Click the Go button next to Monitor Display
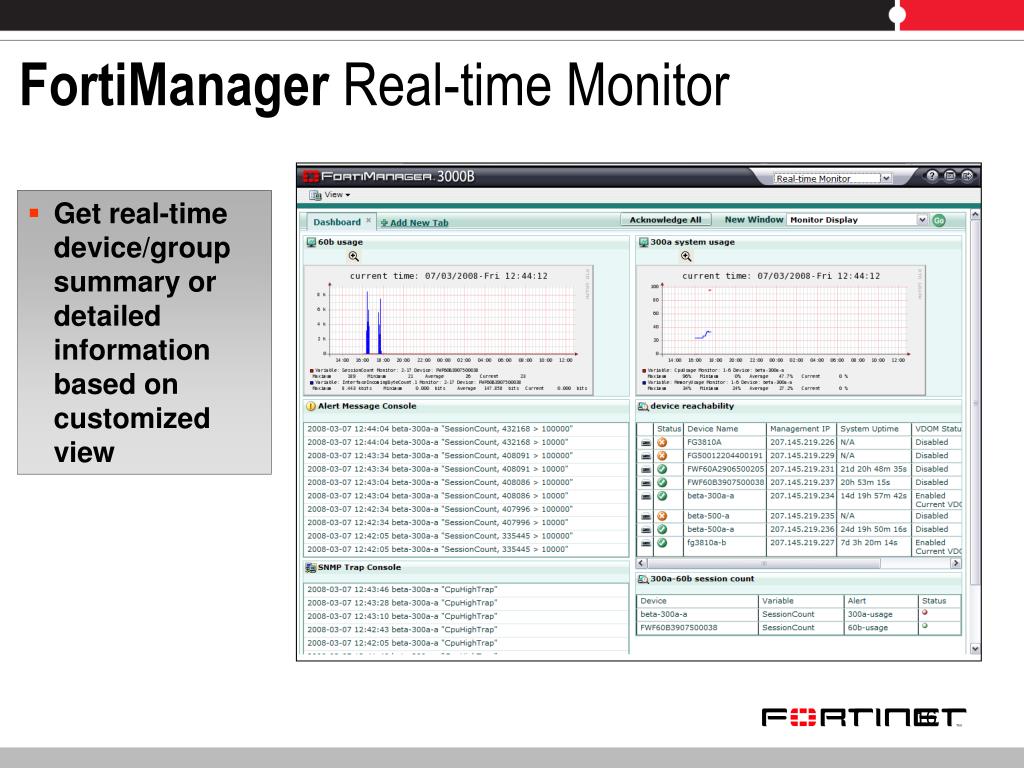This screenshot has width=1024, height=768. [939, 221]
